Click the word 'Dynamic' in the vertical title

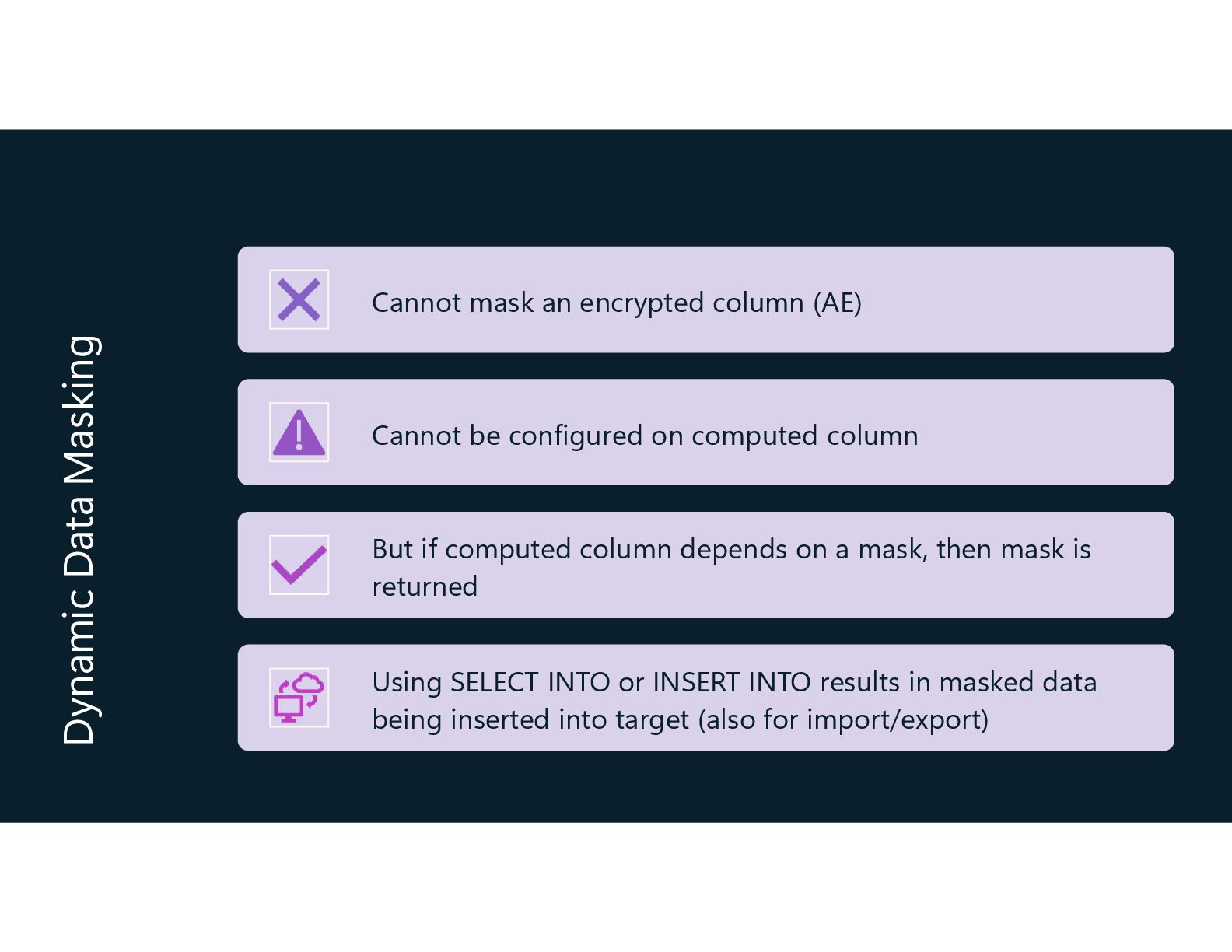click(79, 667)
